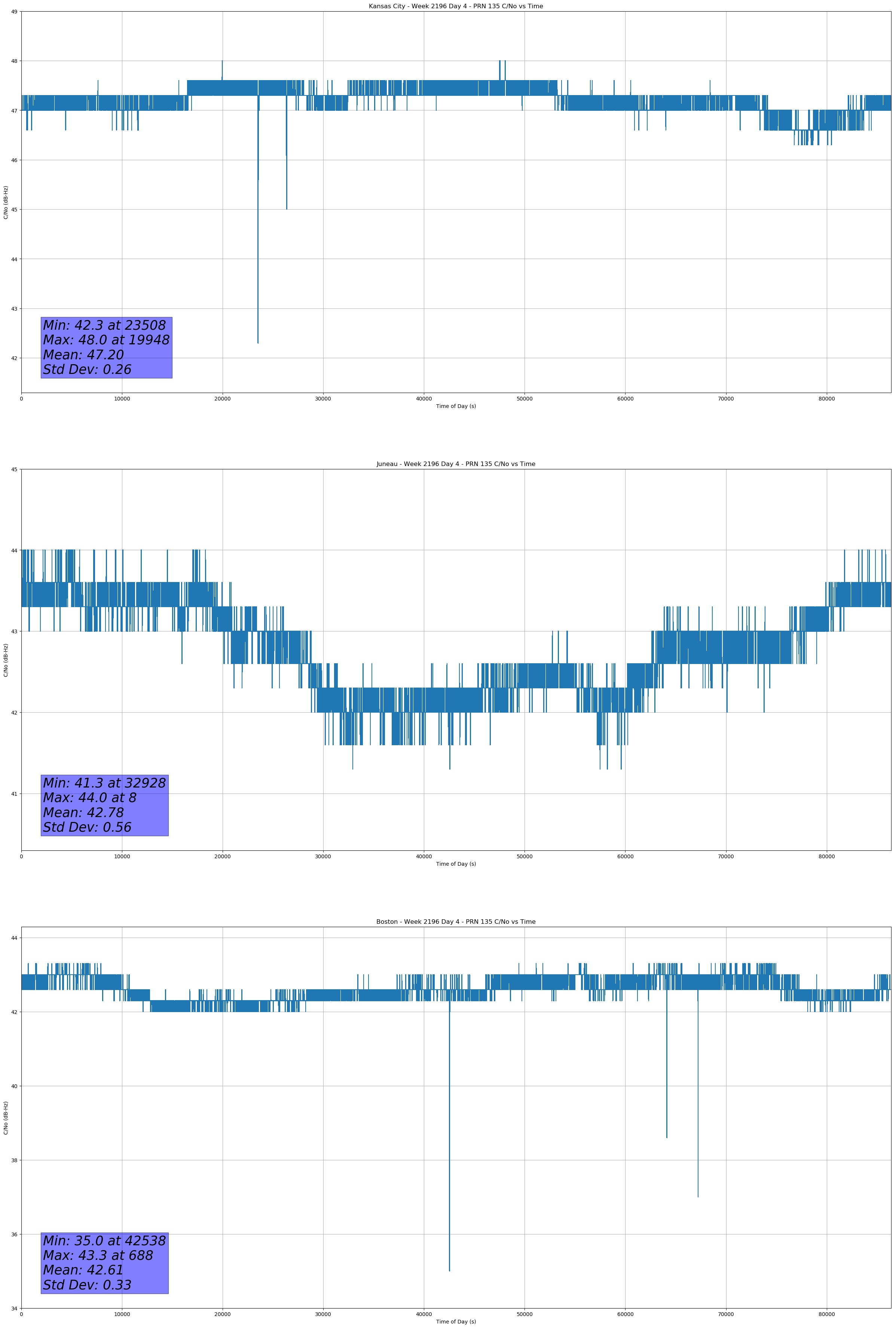Click the 49 tick on Kansas City y-axis
The width and height of the screenshot is (896, 1328).
tap(14, 12)
